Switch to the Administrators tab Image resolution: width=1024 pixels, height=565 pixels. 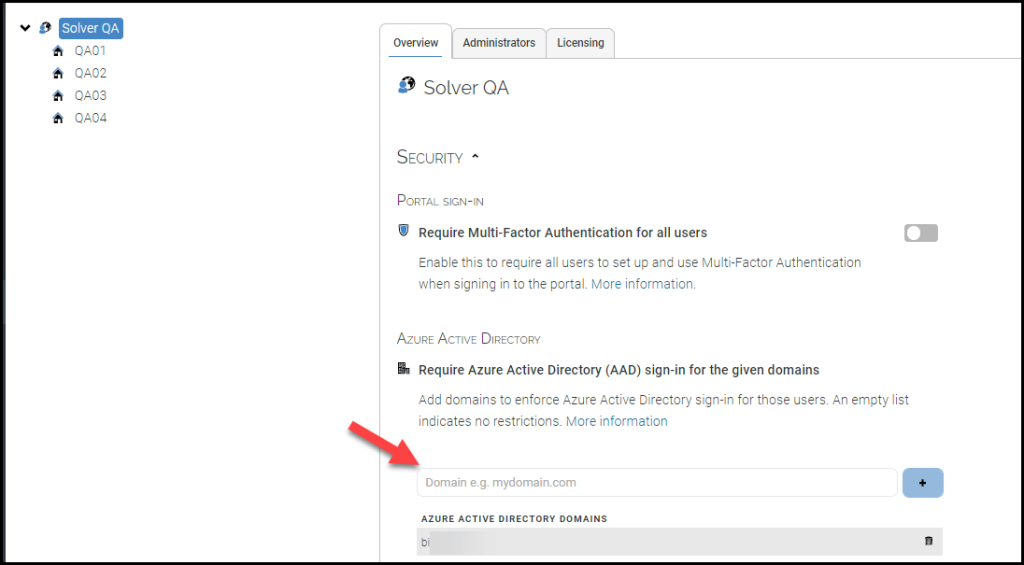(x=499, y=43)
